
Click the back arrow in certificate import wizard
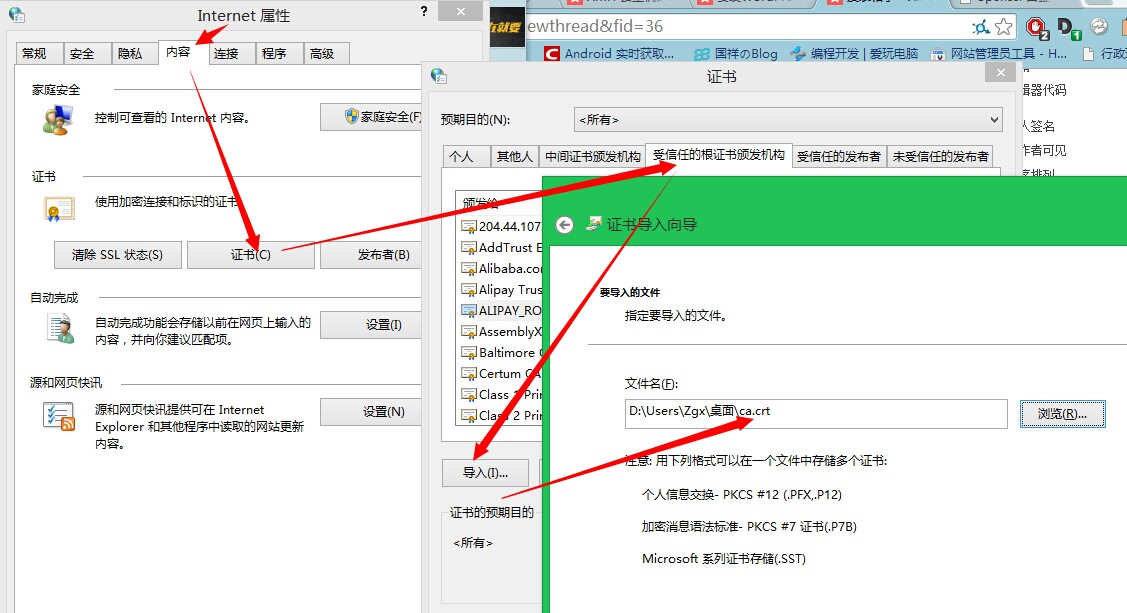[x=564, y=225]
